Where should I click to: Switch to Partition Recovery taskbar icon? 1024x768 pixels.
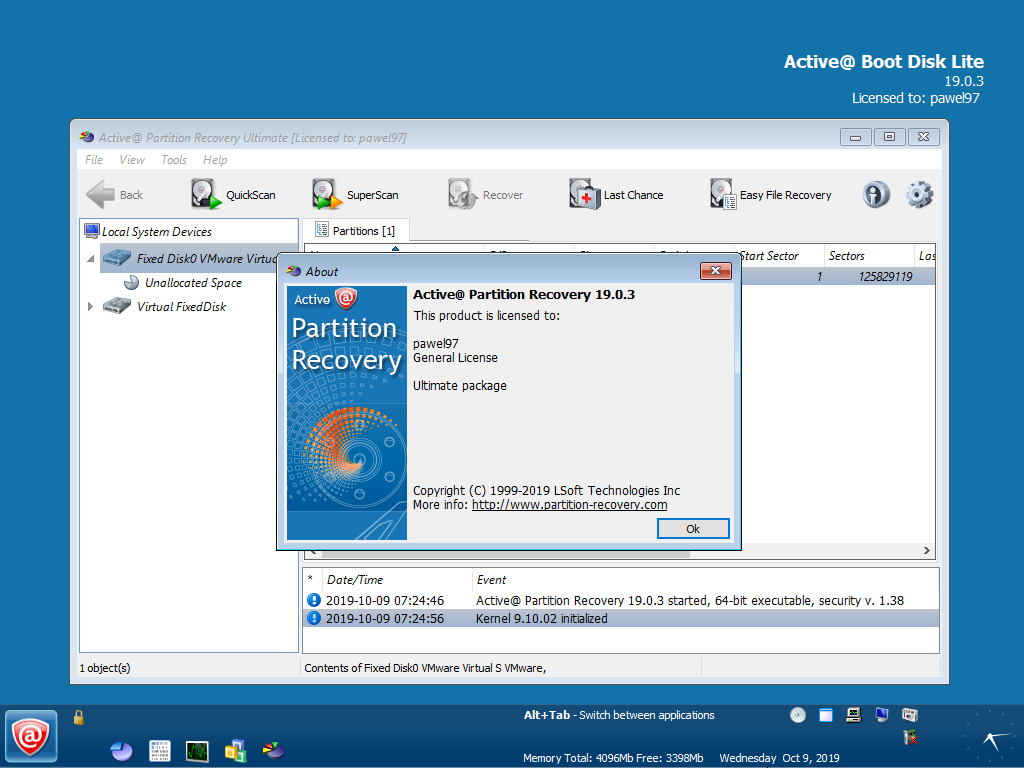[273, 750]
